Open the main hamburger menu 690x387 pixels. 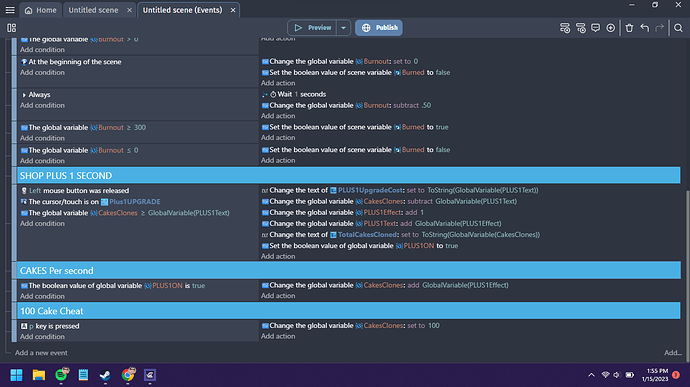pos(10,10)
